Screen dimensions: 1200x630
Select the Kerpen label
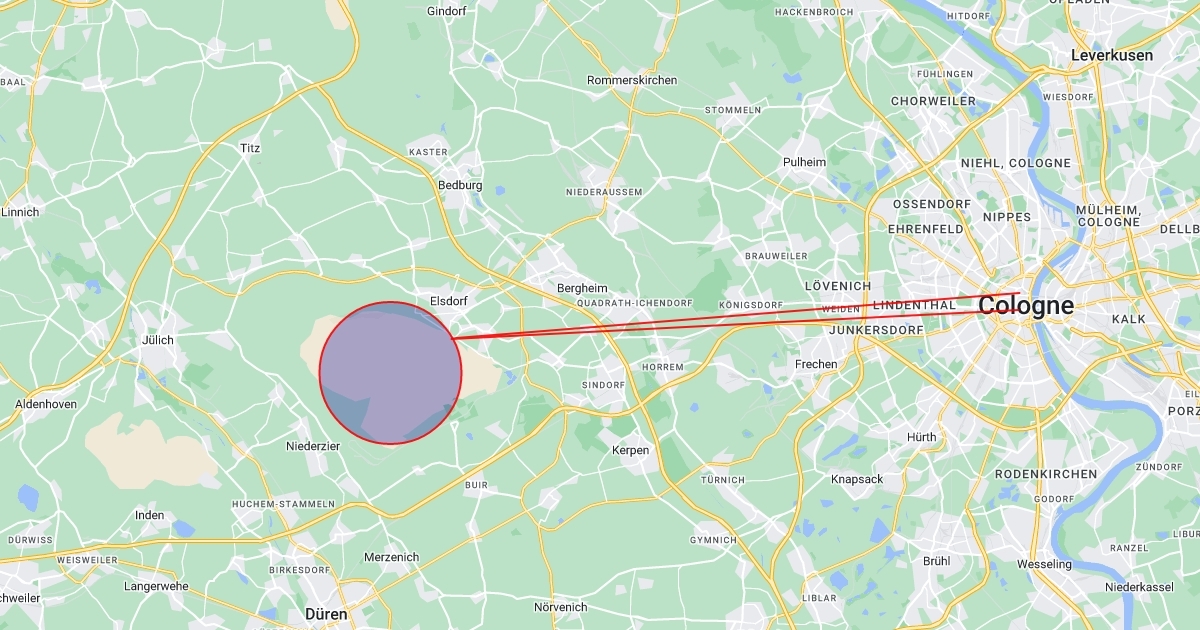coord(630,450)
